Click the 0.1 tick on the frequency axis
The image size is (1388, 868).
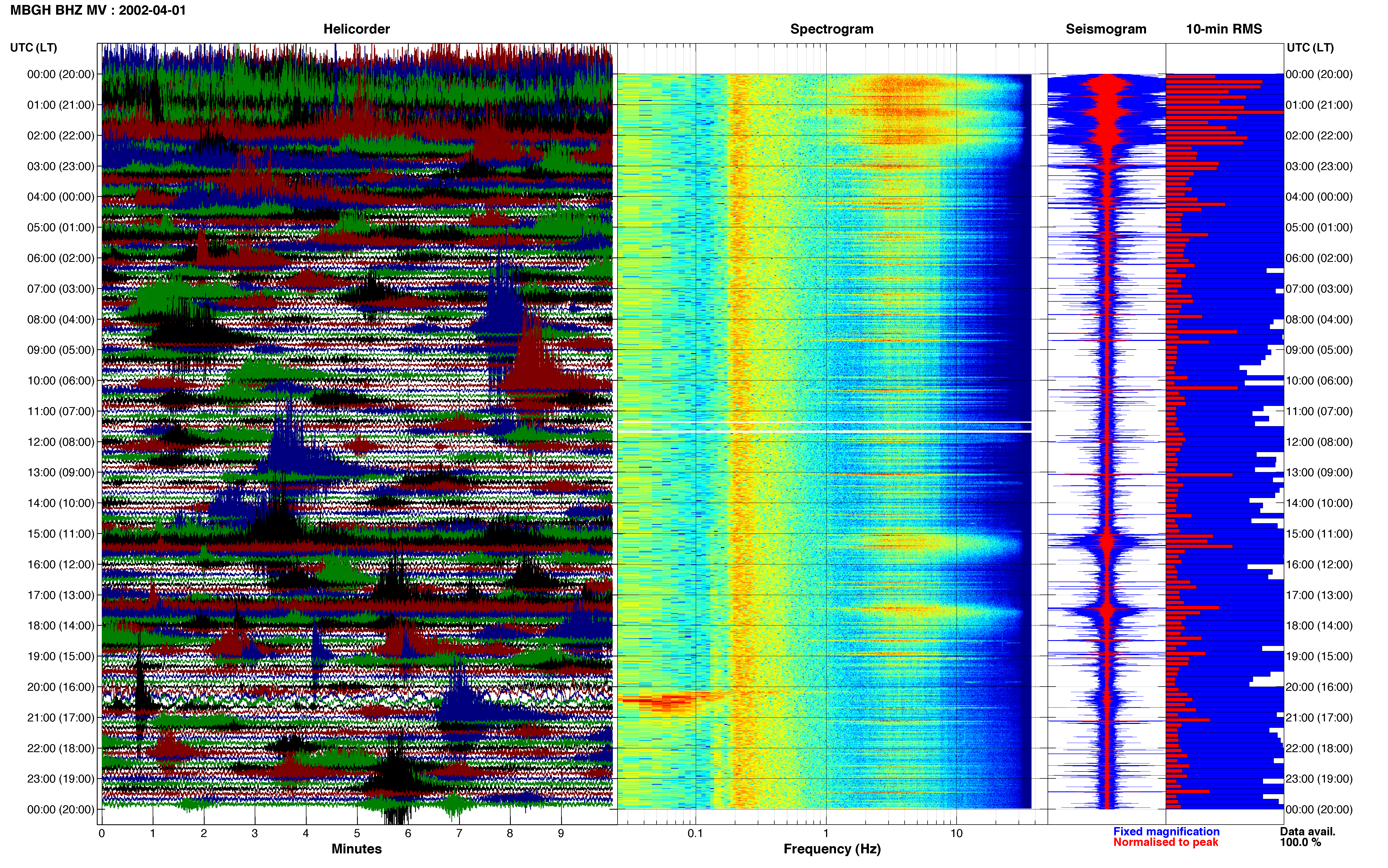[x=695, y=833]
